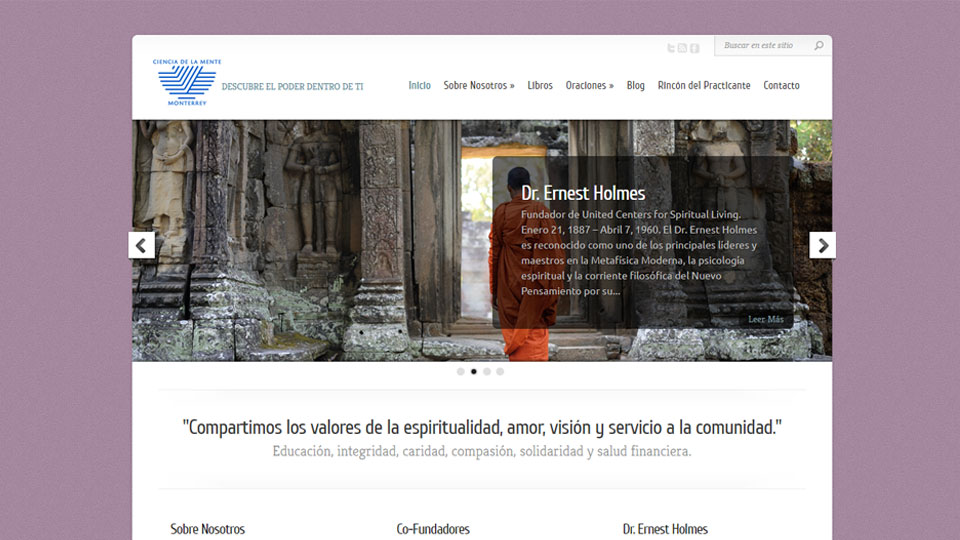Open the Libros menu item
Screen dimensions: 960x540
[x=540, y=86]
